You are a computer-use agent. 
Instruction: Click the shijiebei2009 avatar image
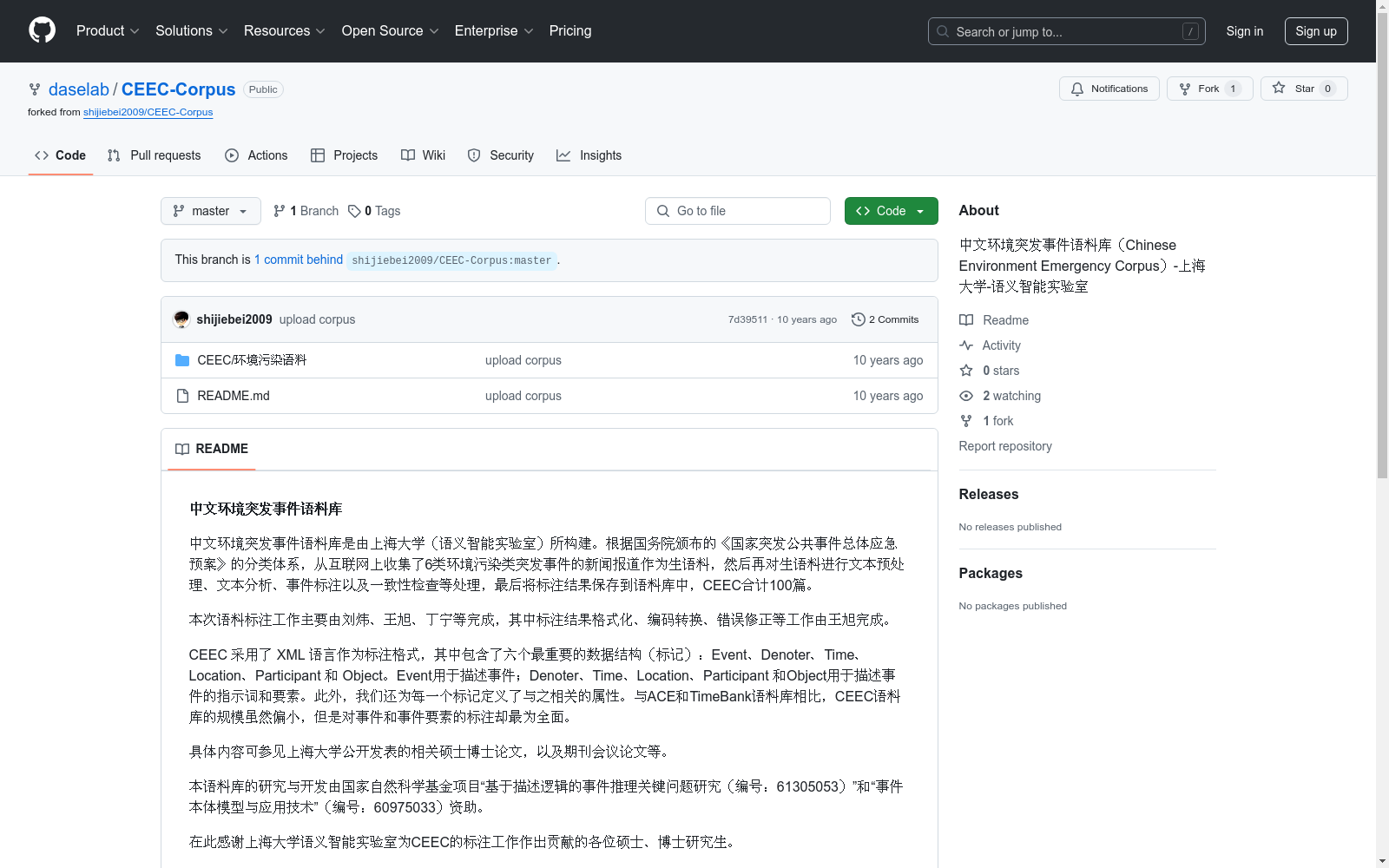point(181,319)
